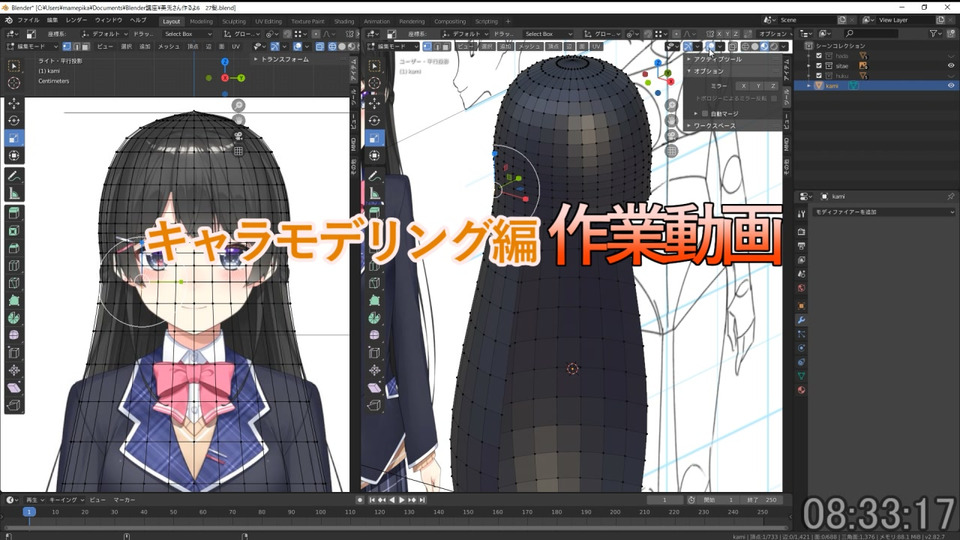Hide the sitae collection with eye icon
Viewport: 960px width, 540px height.
(x=951, y=66)
